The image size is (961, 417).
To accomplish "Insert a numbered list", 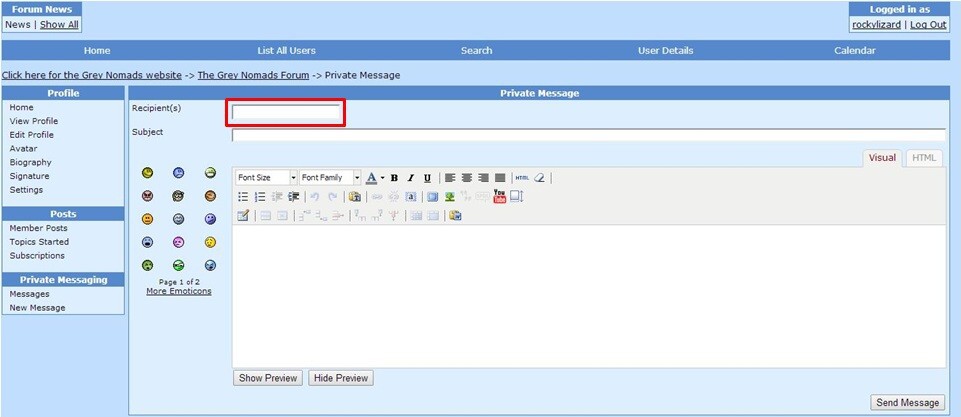I will coord(260,197).
